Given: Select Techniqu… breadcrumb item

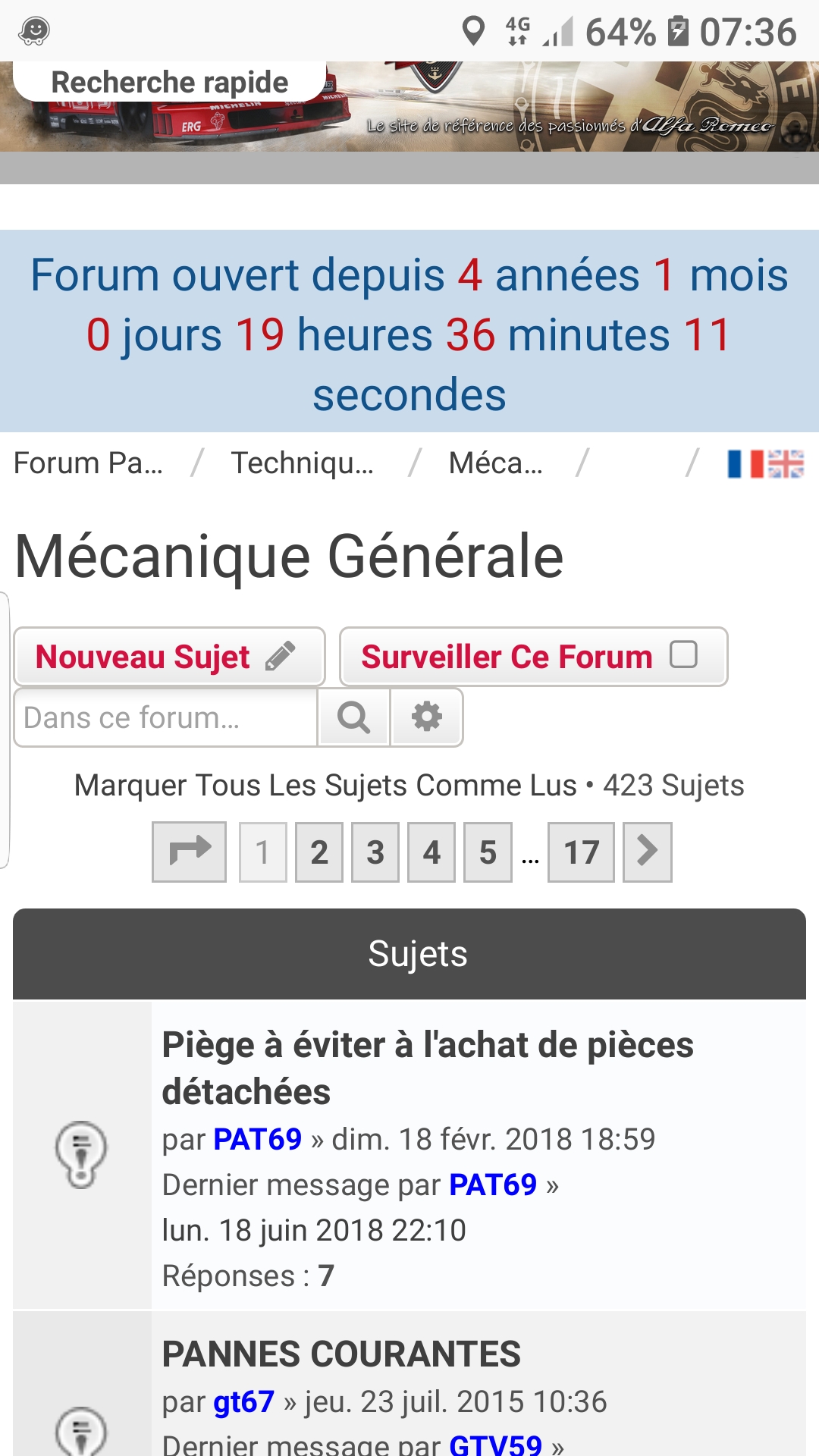Looking at the screenshot, I should [x=302, y=463].
